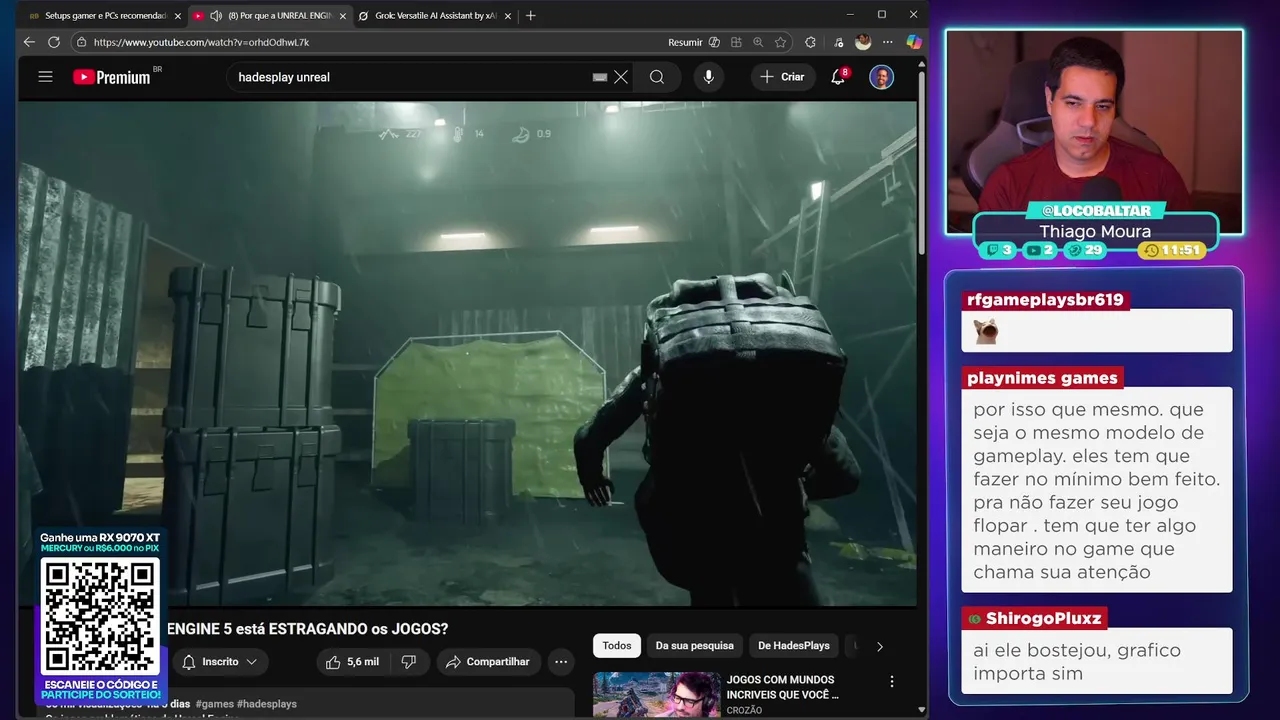Click the site lock icon in address bar
Viewport: 1280px width, 720px height.
(x=80, y=42)
